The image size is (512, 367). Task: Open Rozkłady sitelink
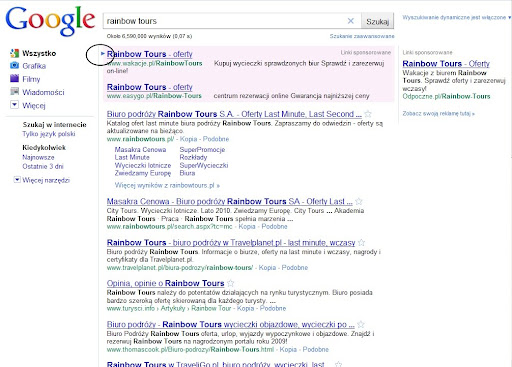click(193, 157)
